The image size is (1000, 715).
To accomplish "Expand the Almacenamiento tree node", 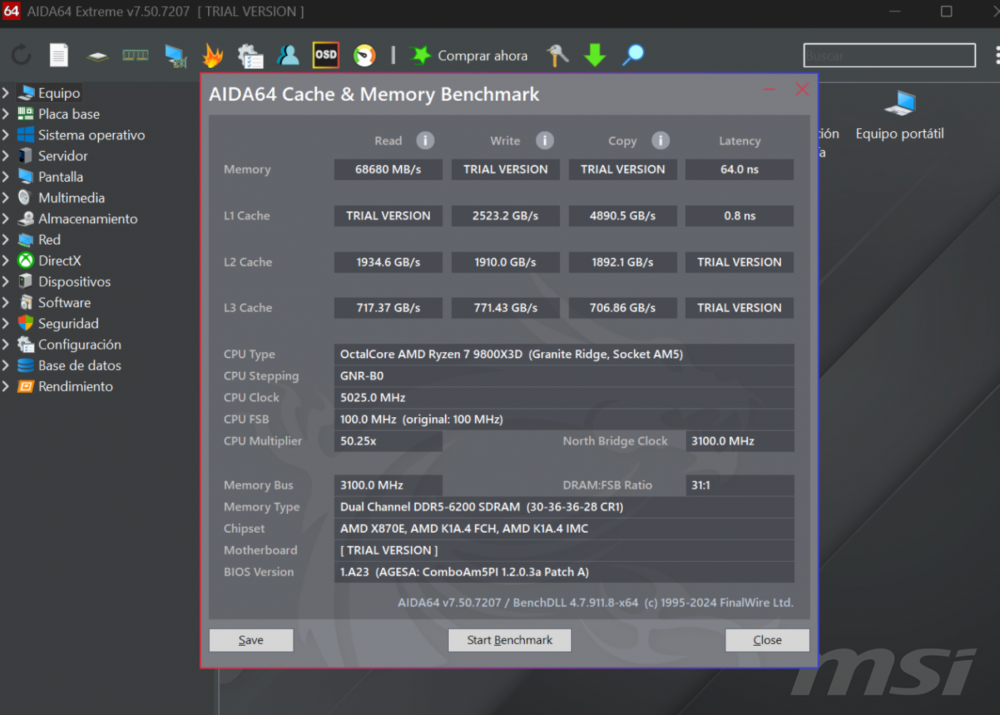I will tap(6, 219).
